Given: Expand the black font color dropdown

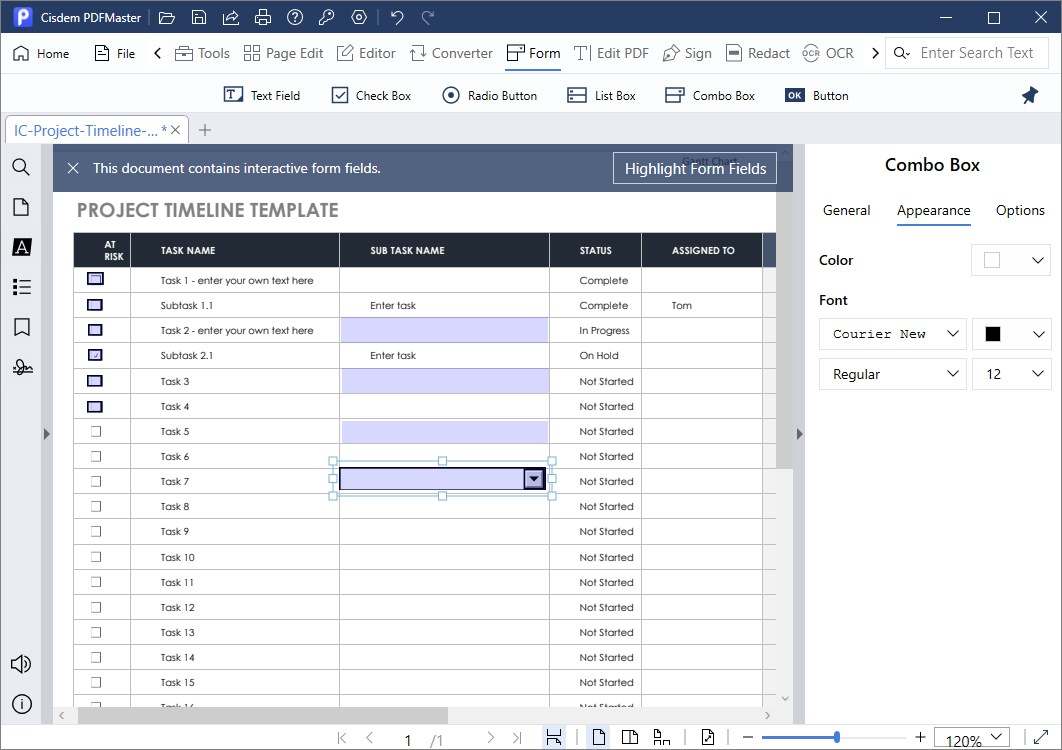Looking at the screenshot, I should click(x=1011, y=334).
